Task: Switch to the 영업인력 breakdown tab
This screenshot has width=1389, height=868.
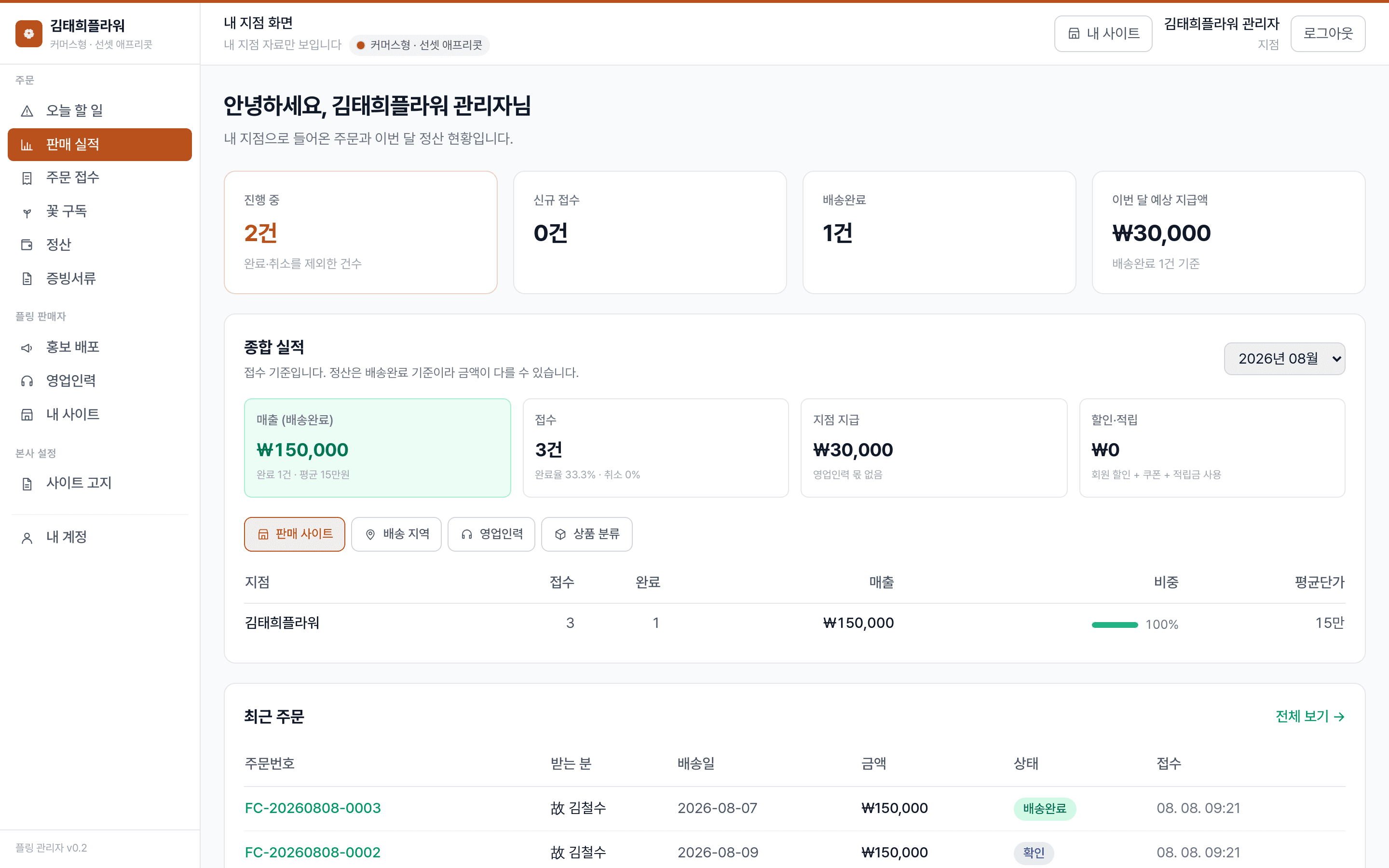Action: (491, 534)
